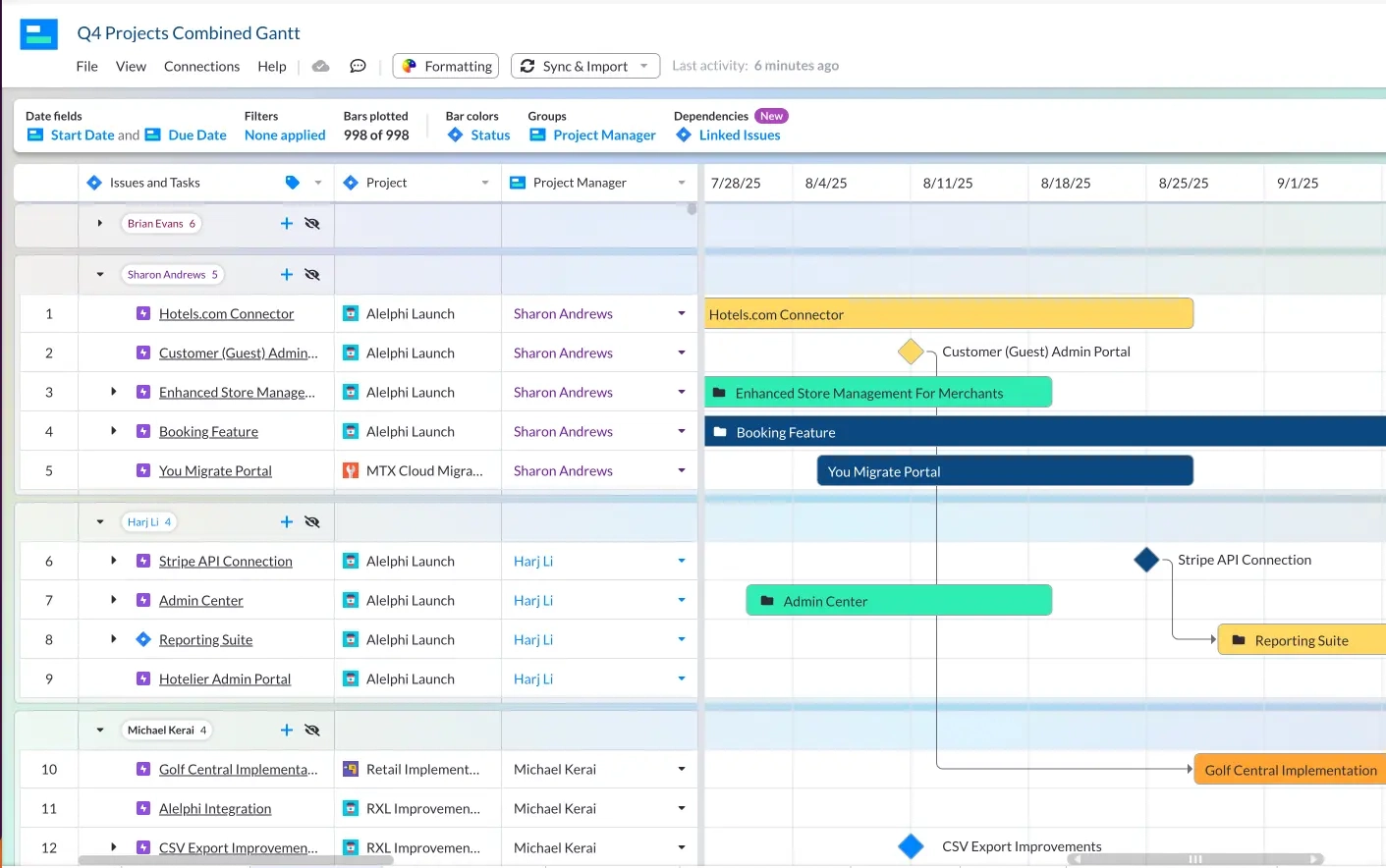Click the cloud save status icon
Viewport: 1386px width, 868px height.
point(320,66)
